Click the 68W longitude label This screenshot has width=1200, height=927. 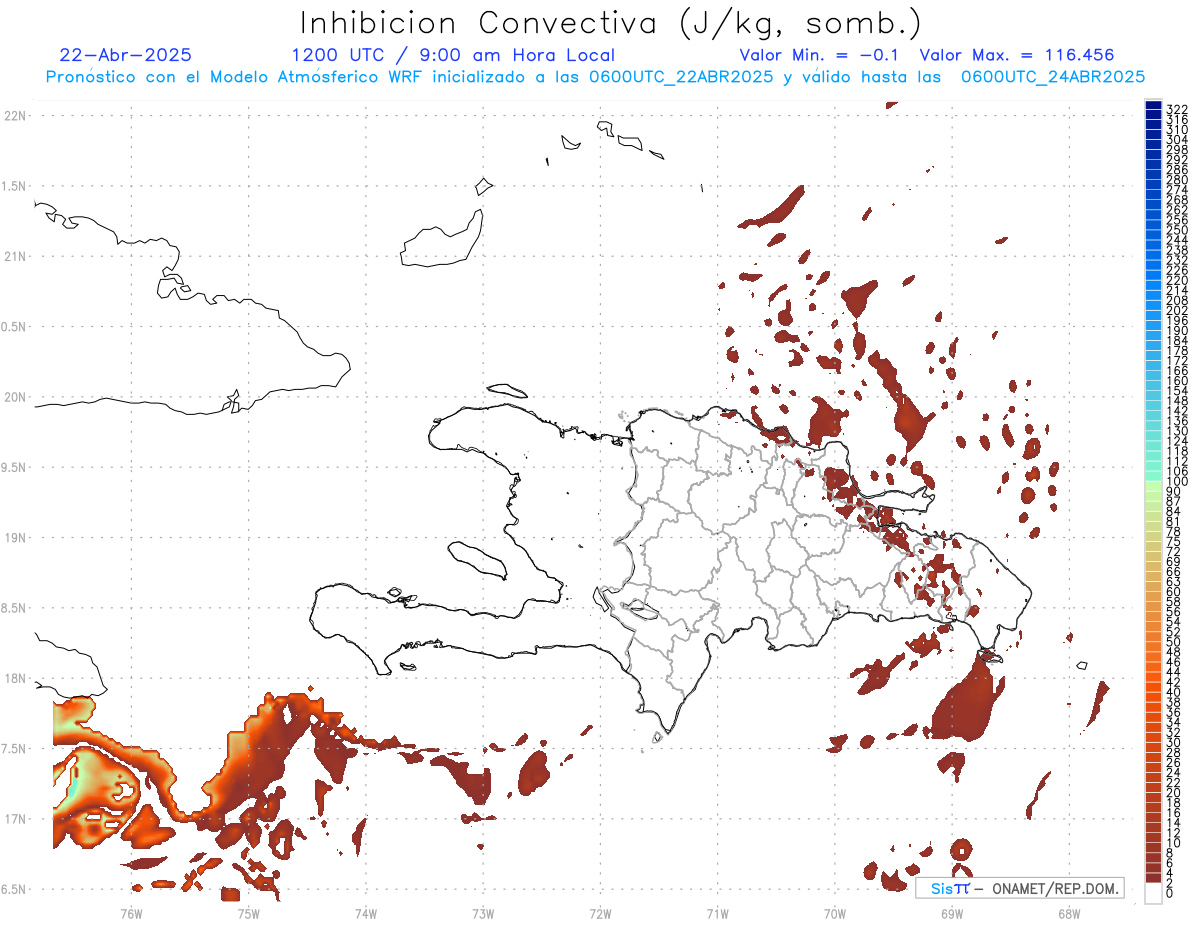pos(1069,913)
